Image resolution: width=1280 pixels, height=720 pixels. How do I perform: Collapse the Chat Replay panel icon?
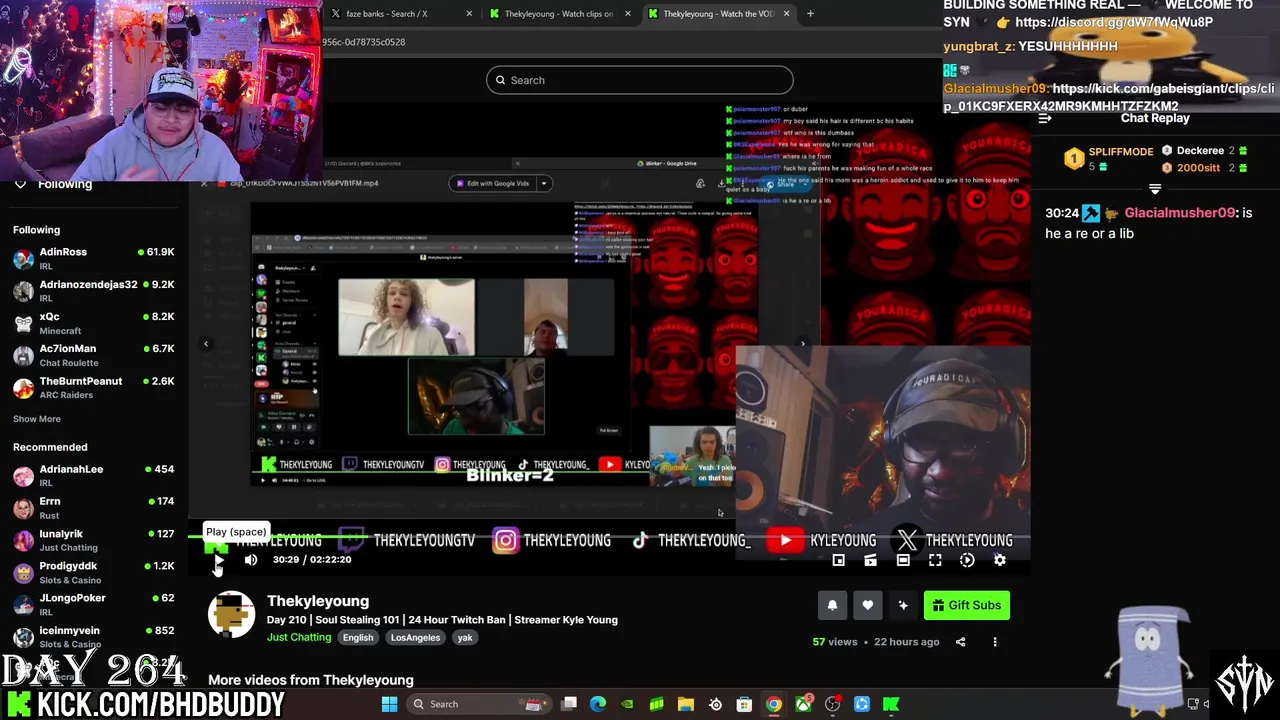coord(1045,118)
